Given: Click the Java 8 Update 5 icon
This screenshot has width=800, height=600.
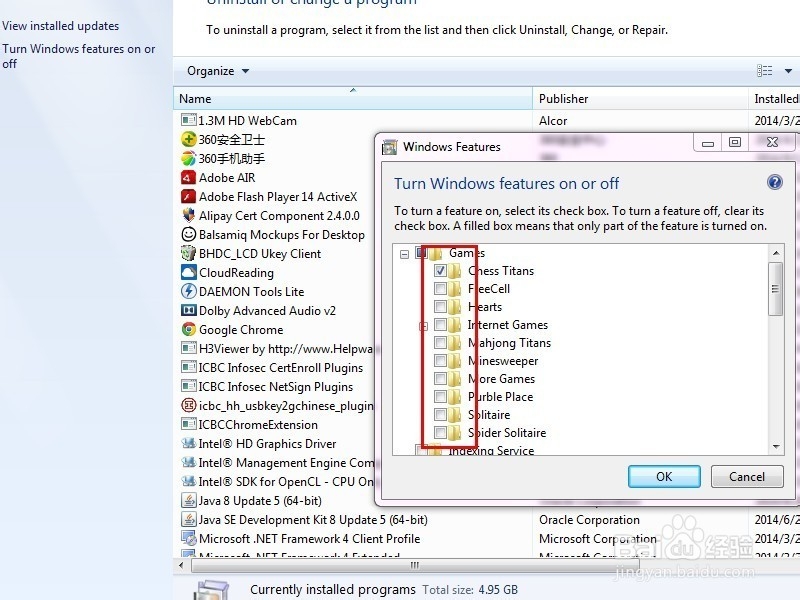Looking at the screenshot, I should [x=189, y=501].
